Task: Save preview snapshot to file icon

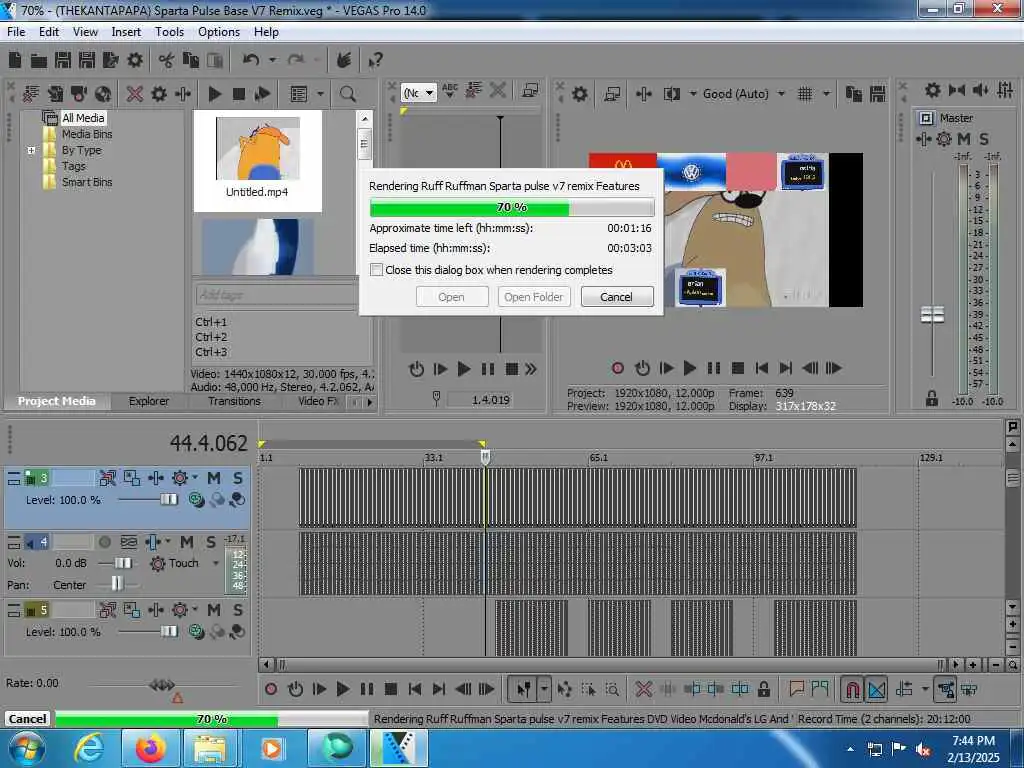Action: point(878,94)
